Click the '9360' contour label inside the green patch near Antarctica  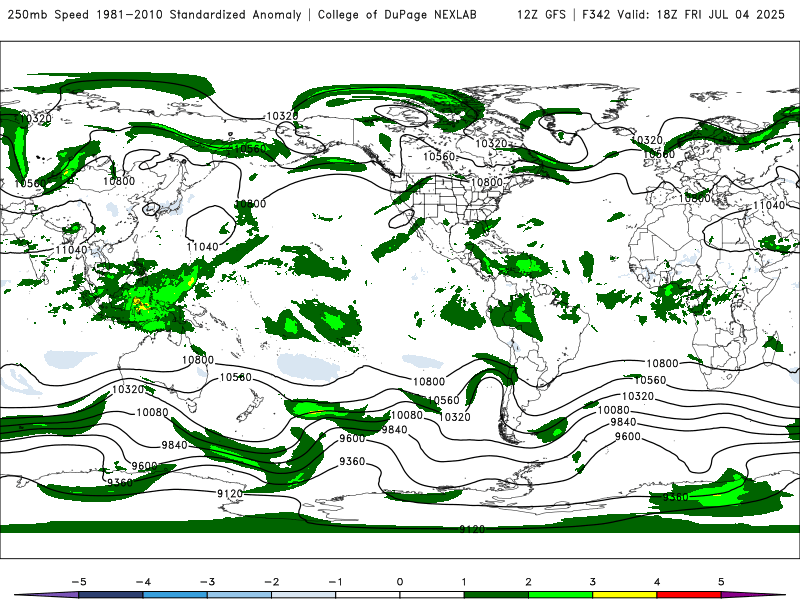tap(676, 497)
